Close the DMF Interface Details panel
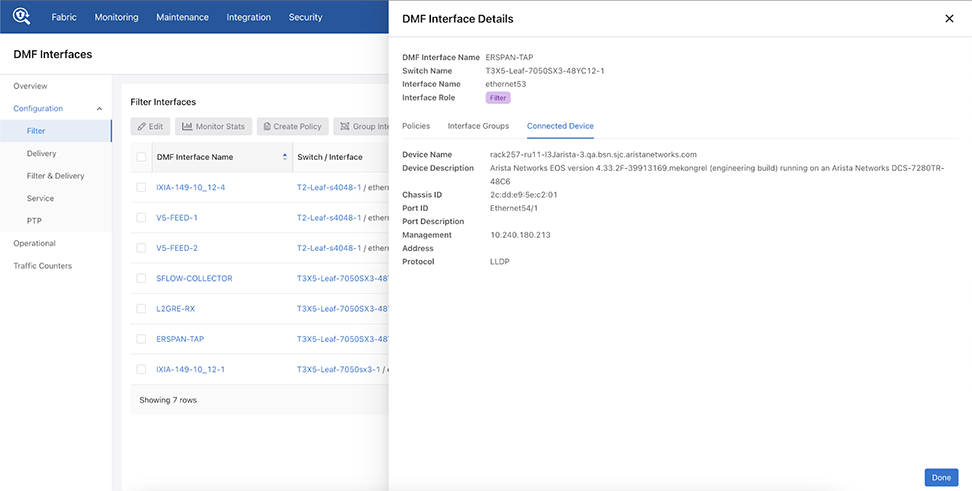This screenshot has width=972, height=491. click(x=949, y=19)
